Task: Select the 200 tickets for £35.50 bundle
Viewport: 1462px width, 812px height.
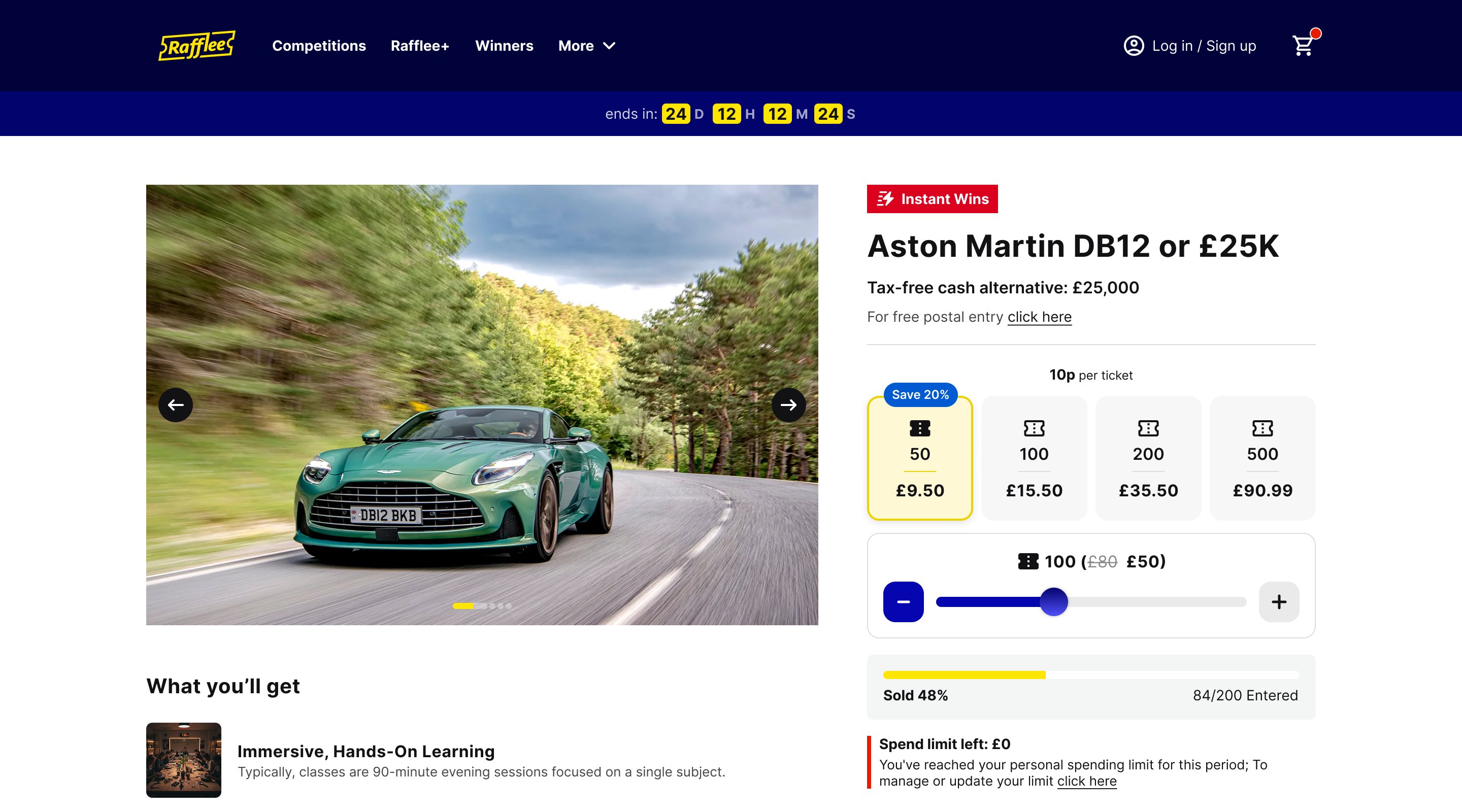Action: click(1148, 458)
